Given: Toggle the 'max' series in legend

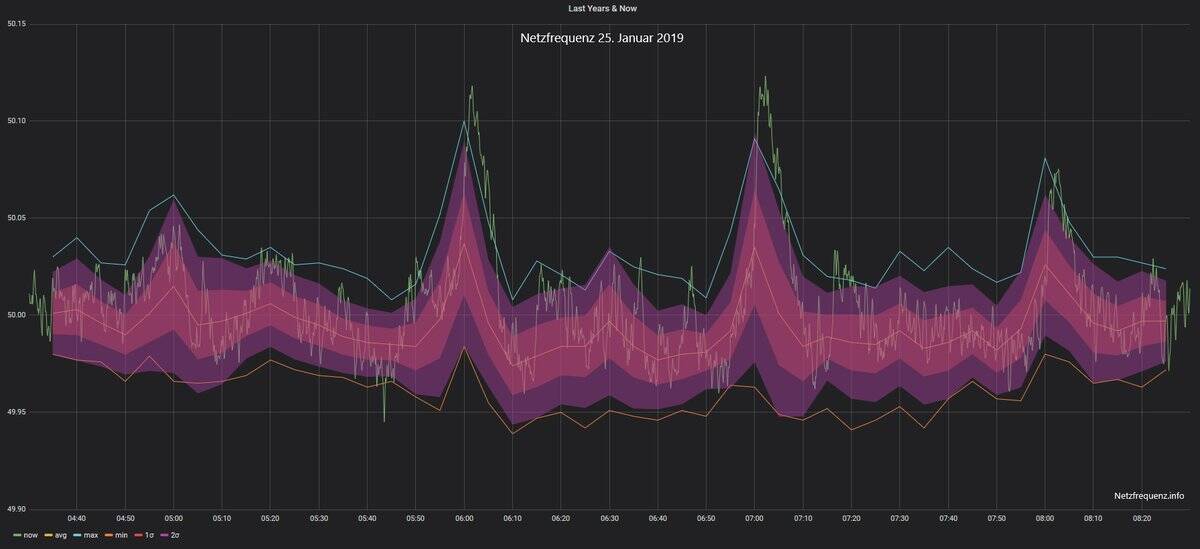Looking at the screenshot, I should 91,536.
